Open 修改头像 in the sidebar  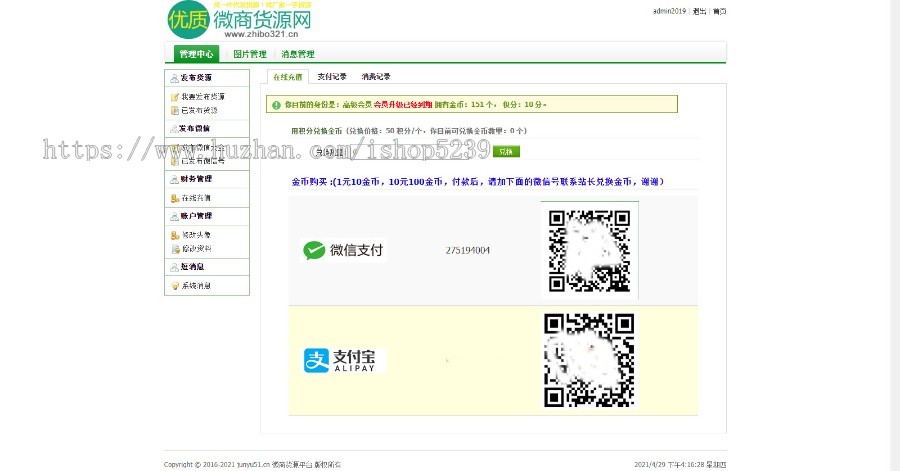point(196,235)
